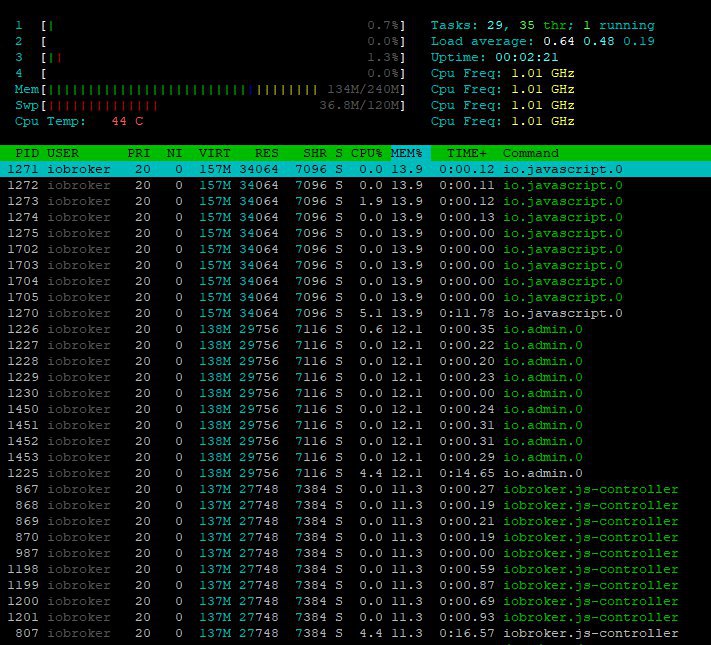Image resolution: width=711 pixels, height=645 pixels.
Task: Sort by SHR column header
Action: [x=315, y=153]
